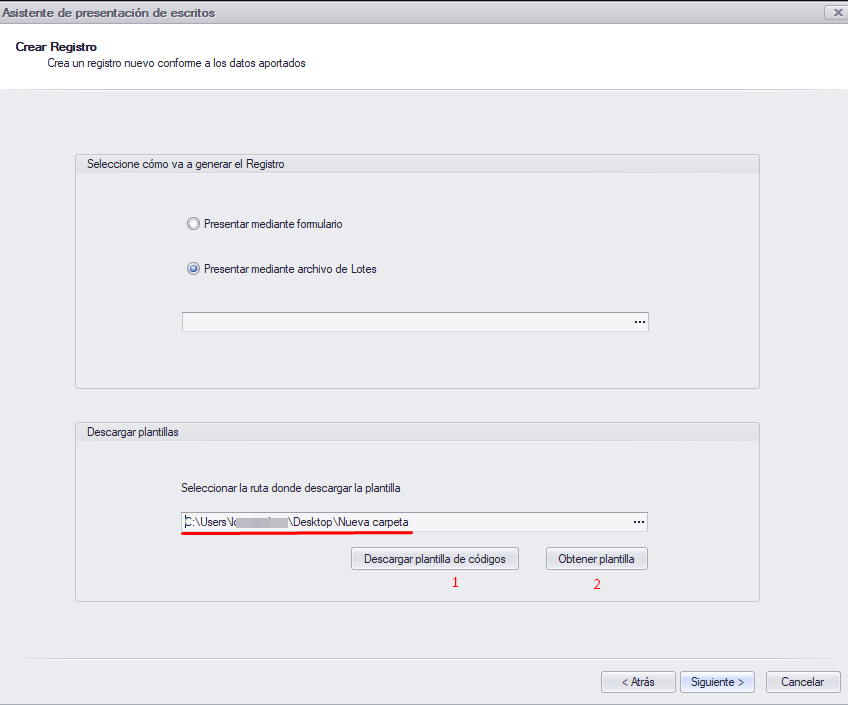Image resolution: width=848 pixels, height=705 pixels.
Task: Select the "Presentar mediante formulario" radio option
Action: click(193, 224)
